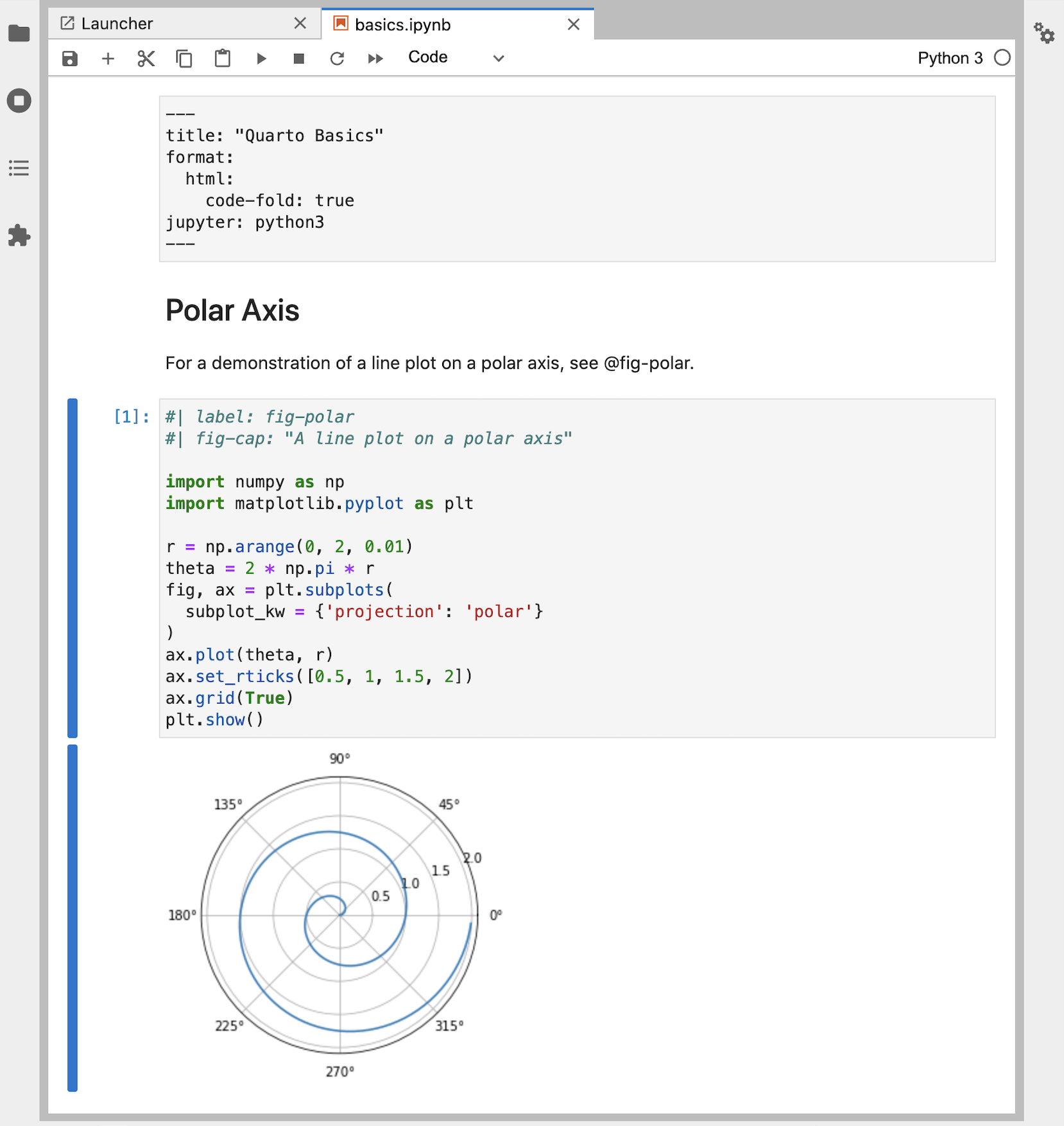Select the basics.ipynb notebook tab
This screenshot has height=1126, width=1064.
pos(402,24)
